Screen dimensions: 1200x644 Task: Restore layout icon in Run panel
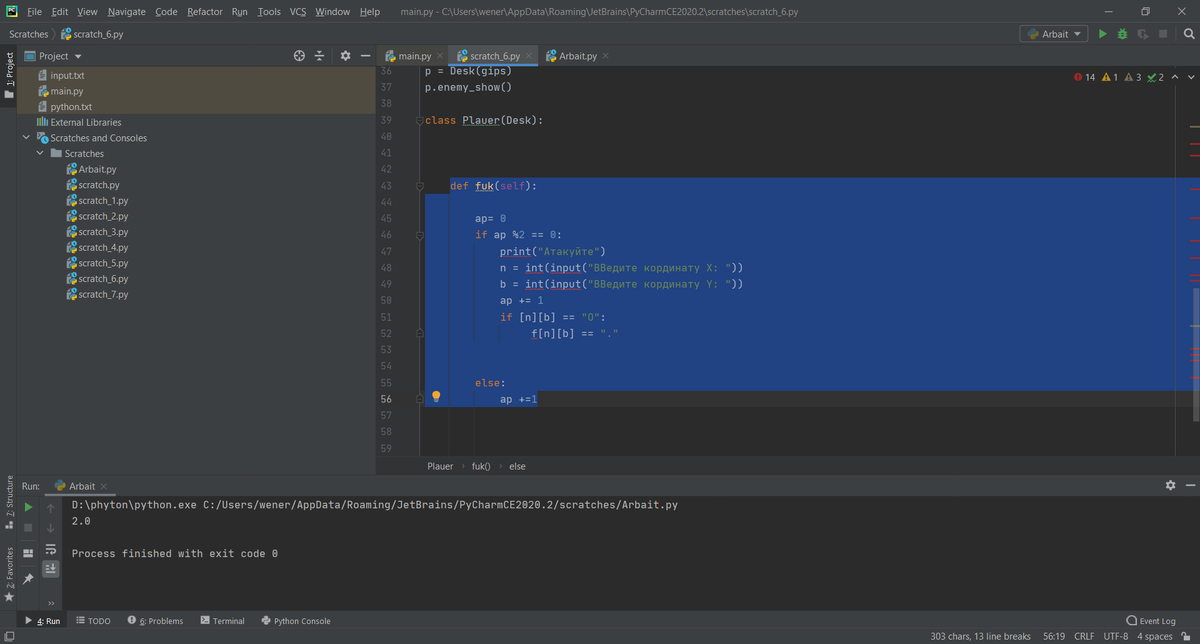coord(28,553)
